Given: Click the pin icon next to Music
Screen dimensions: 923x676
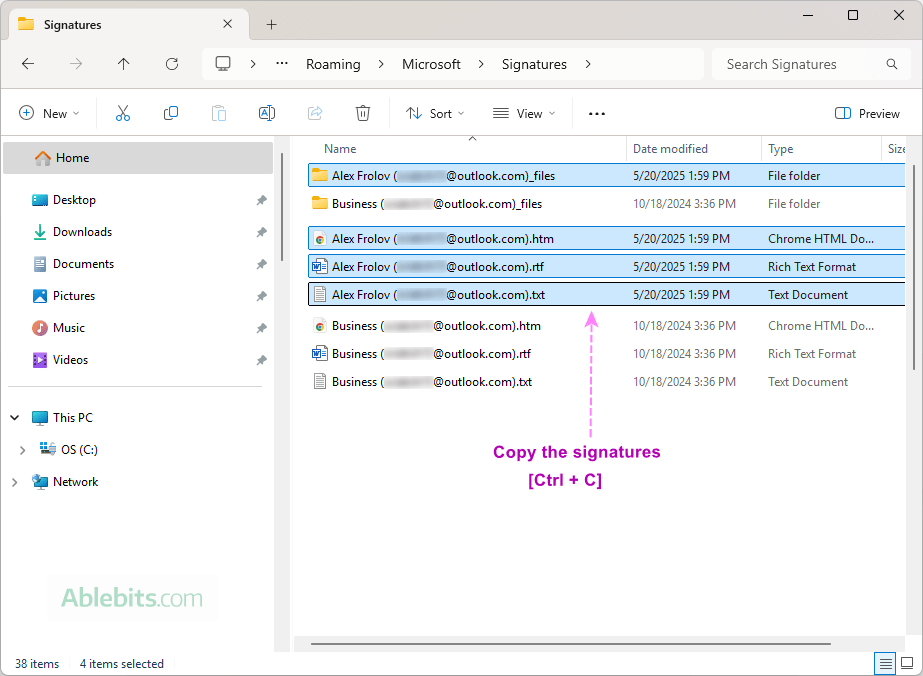Looking at the screenshot, I should pyautogui.click(x=261, y=328).
